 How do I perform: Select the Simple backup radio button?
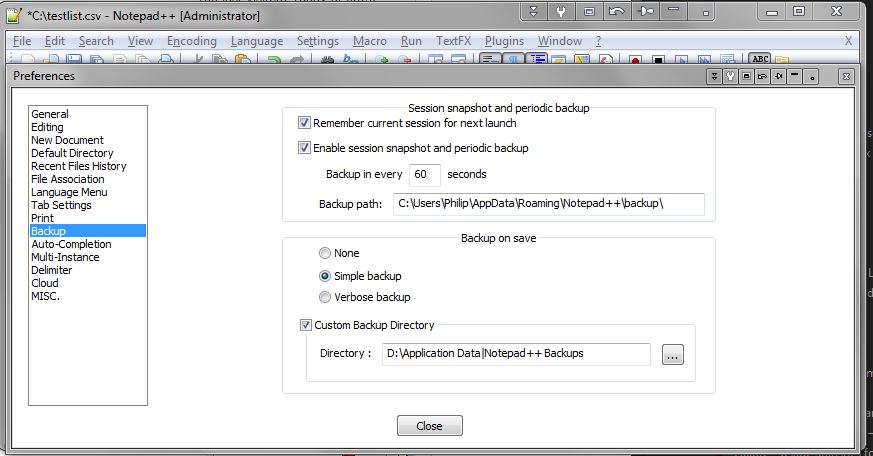coord(325,276)
